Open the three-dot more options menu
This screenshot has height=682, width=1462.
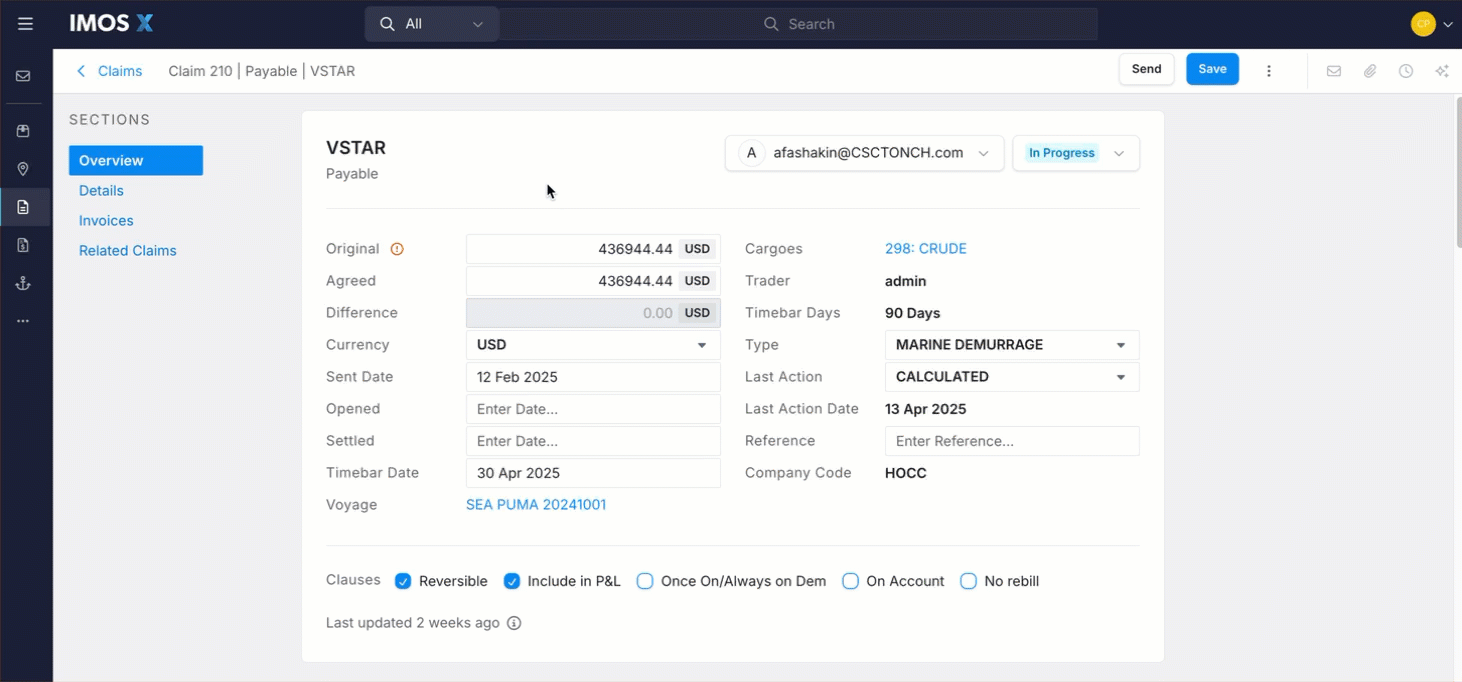point(1269,71)
